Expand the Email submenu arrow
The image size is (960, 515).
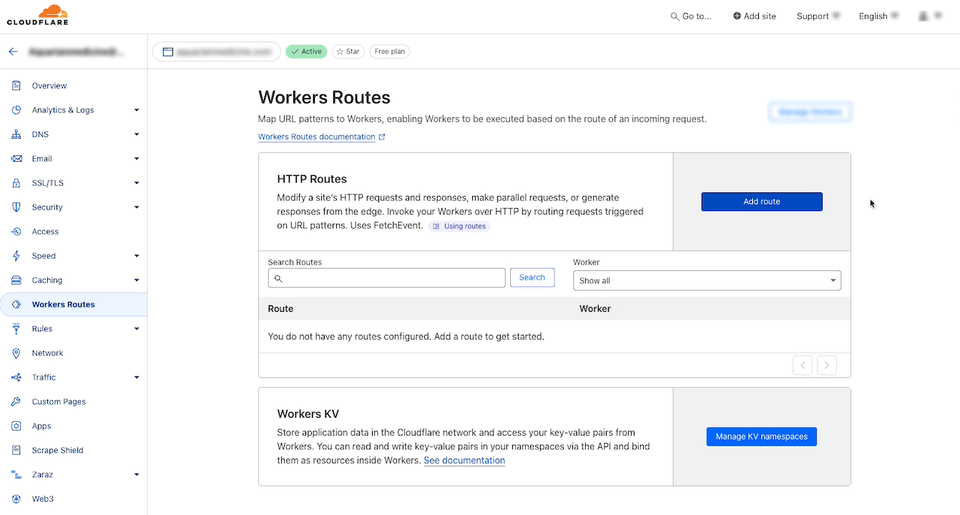[x=137, y=159]
